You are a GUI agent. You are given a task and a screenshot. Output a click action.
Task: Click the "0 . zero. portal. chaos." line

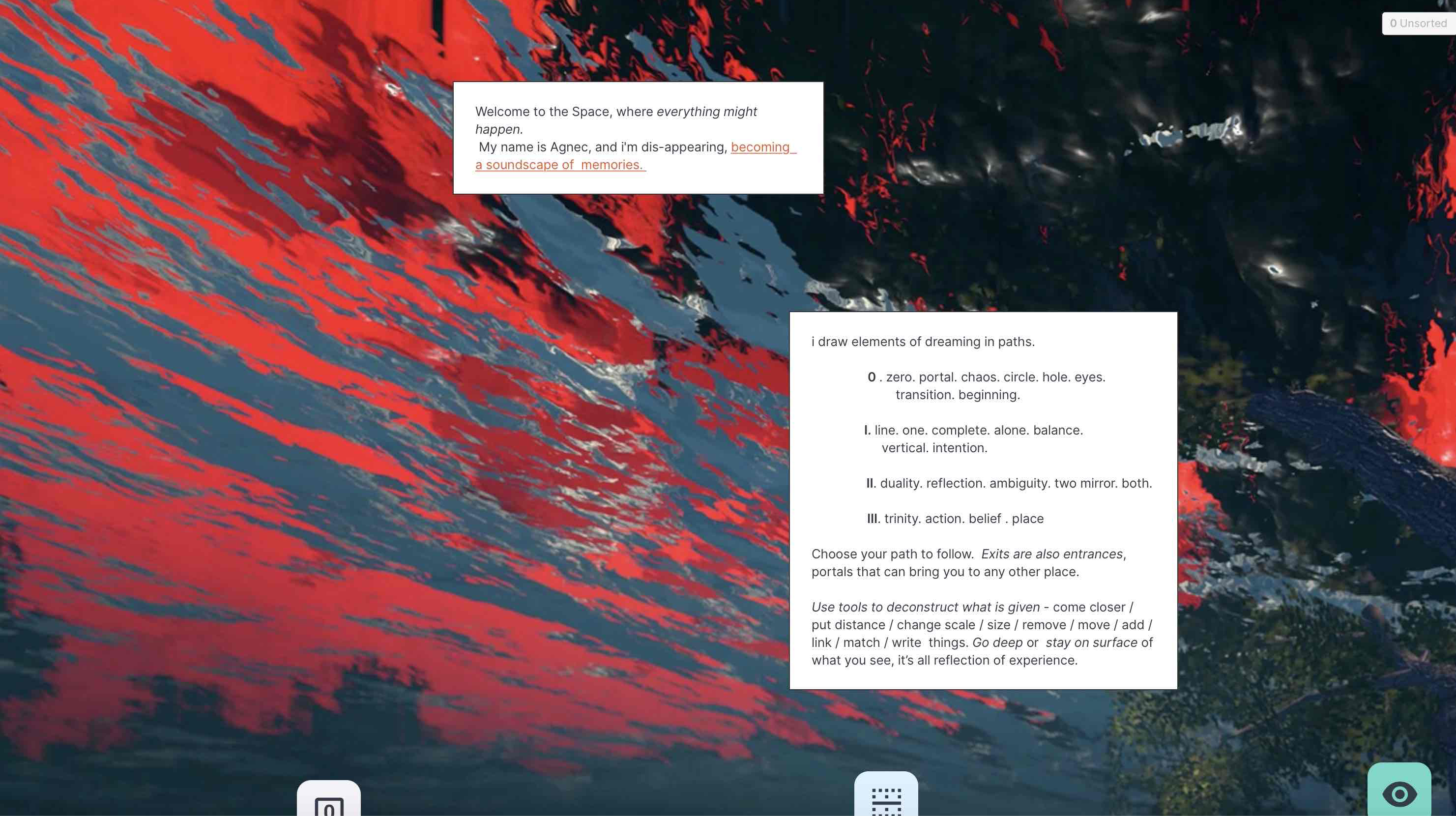click(986, 377)
